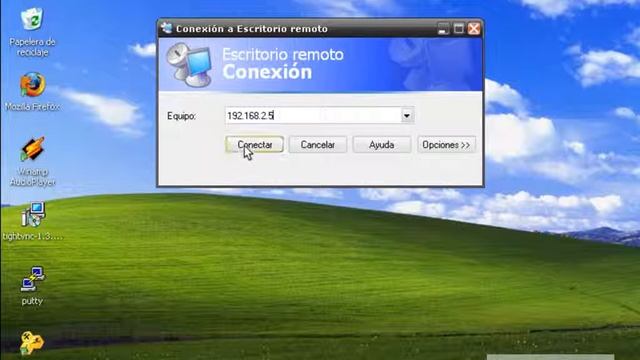Open help with the Ayuda button
The image size is (640, 360).
pyautogui.click(x=382, y=144)
